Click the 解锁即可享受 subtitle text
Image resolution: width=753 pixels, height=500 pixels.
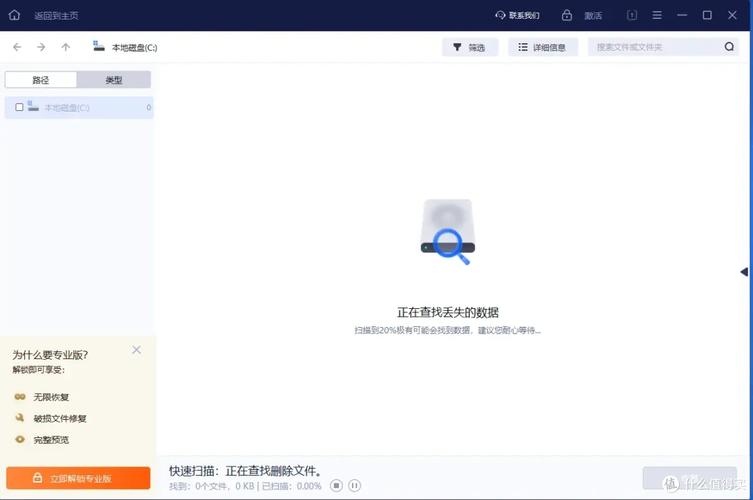38,370
